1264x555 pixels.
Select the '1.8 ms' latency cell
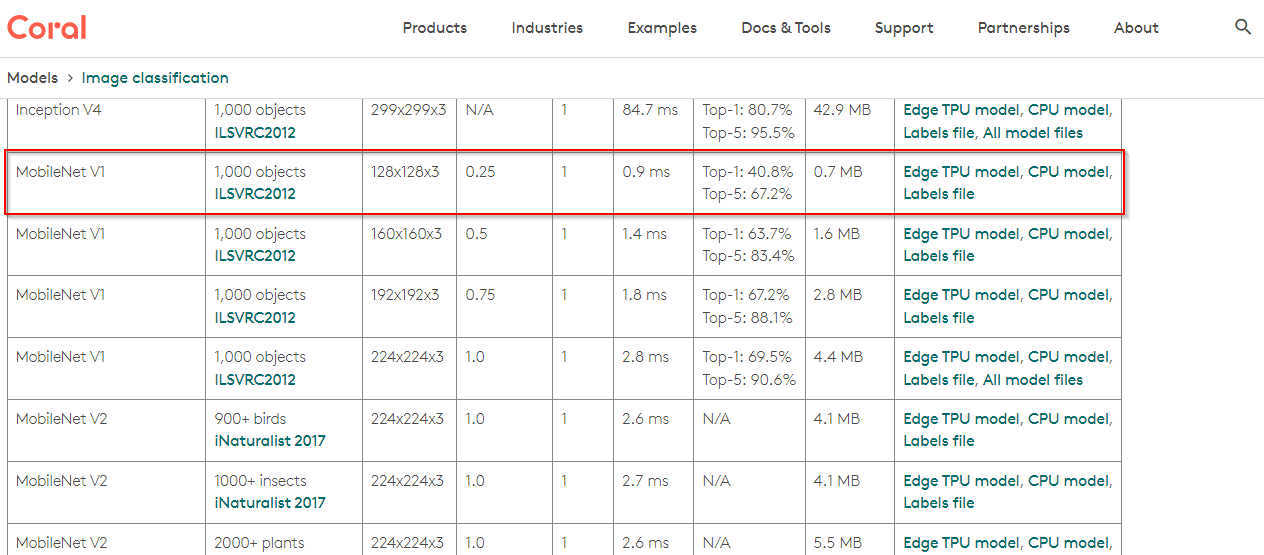pos(646,295)
